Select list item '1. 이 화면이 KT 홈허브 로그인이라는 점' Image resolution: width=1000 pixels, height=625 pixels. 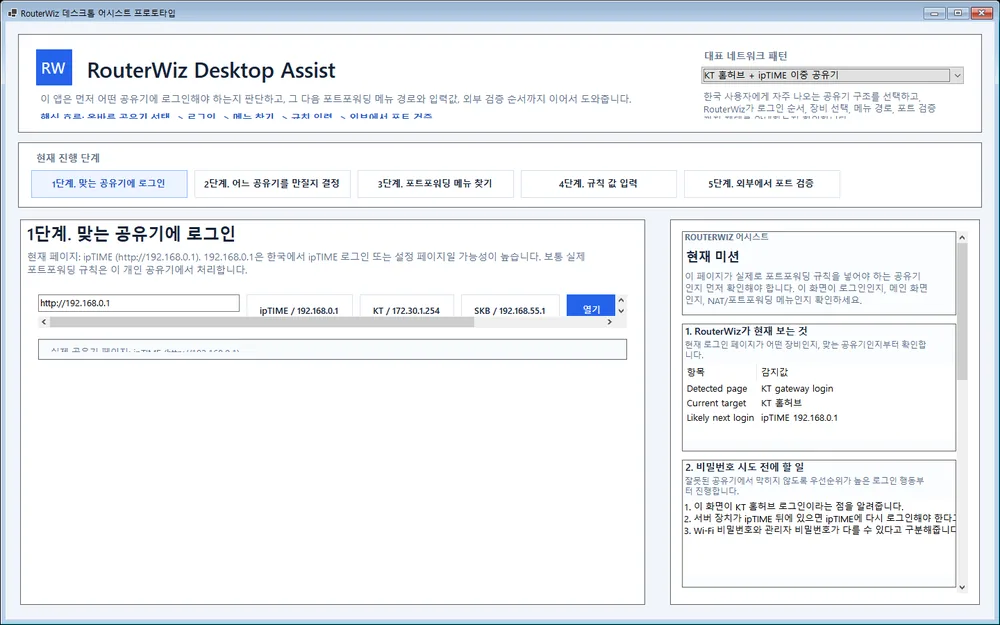point(793,506)
